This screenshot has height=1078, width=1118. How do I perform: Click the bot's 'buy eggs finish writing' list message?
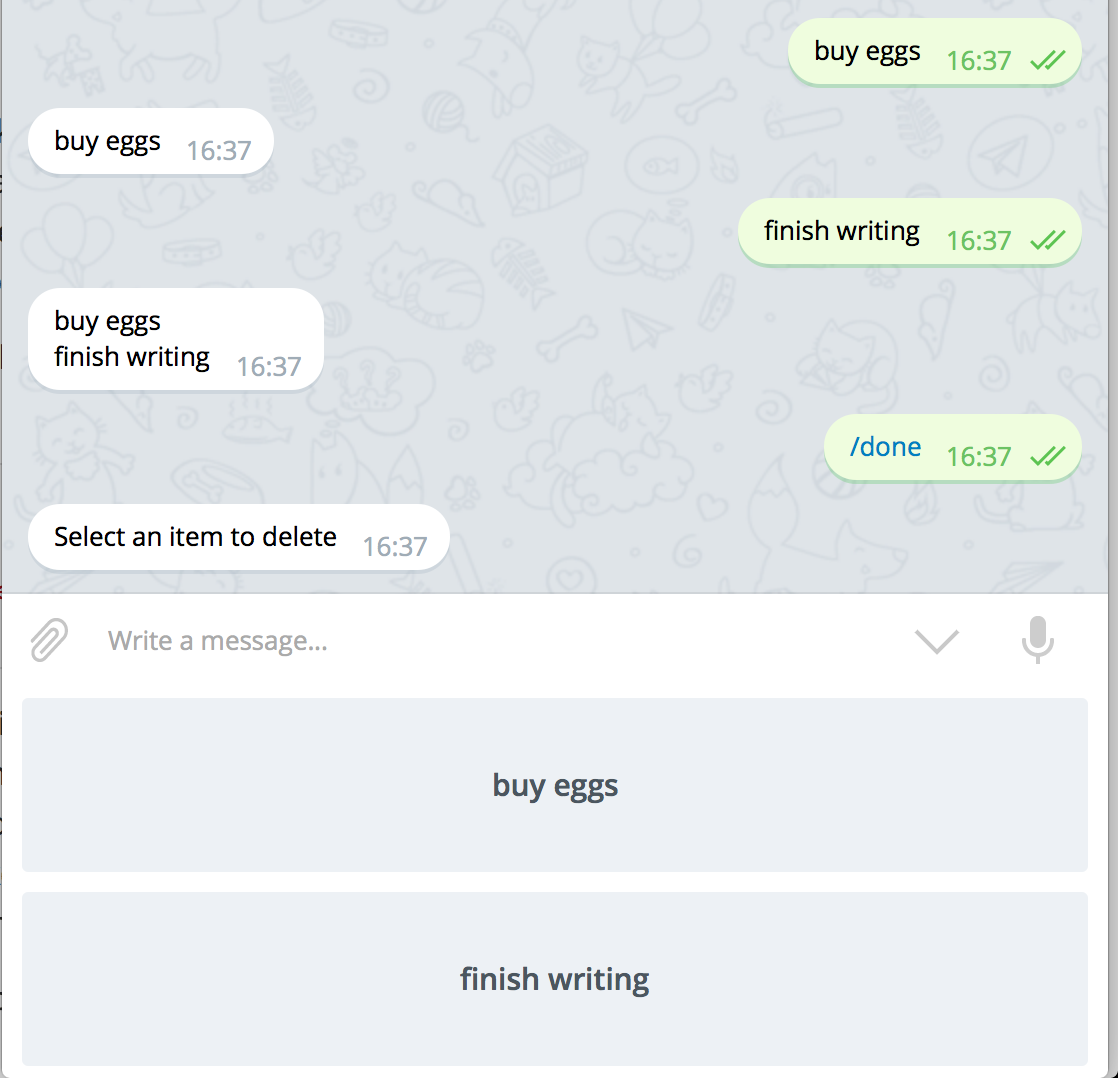click(x=130, y=338)
